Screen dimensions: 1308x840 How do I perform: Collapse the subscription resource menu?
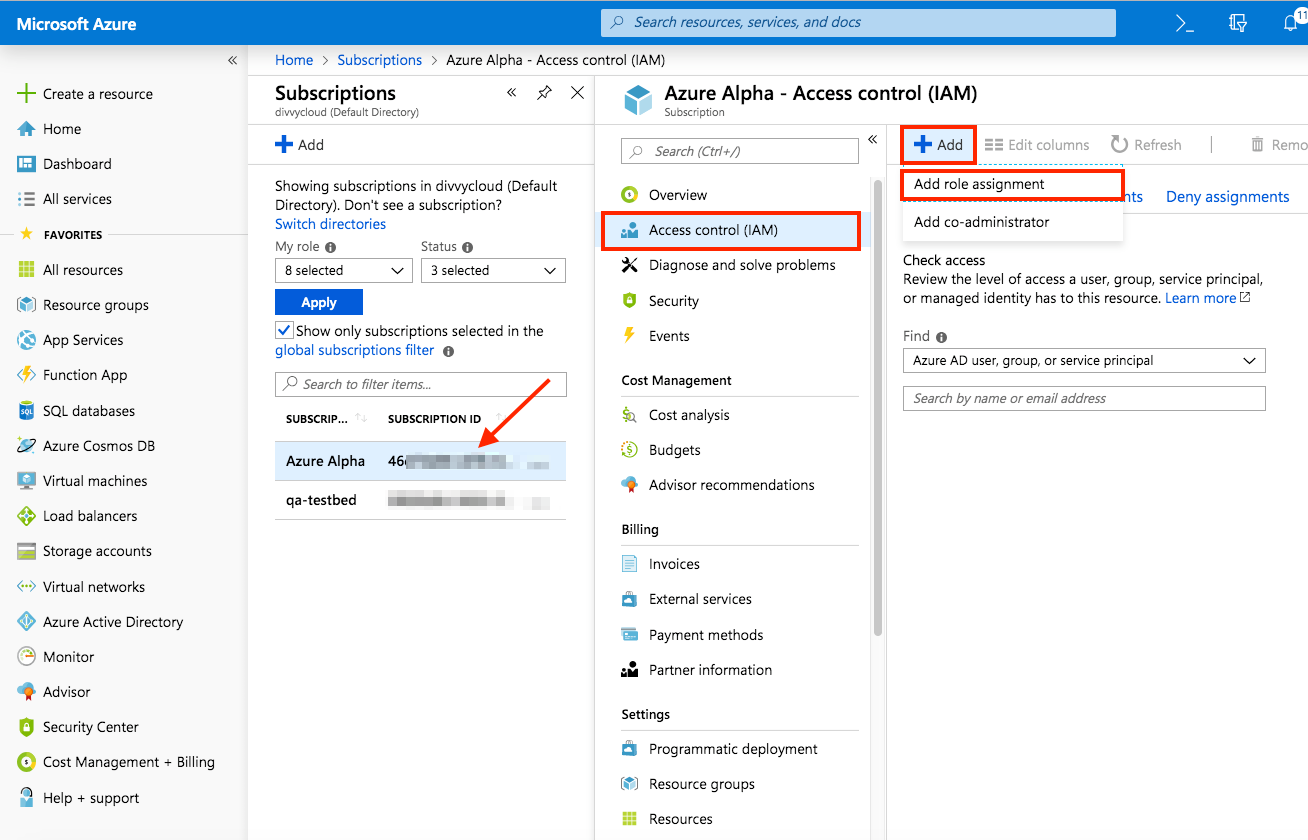[x=872, y=139]
